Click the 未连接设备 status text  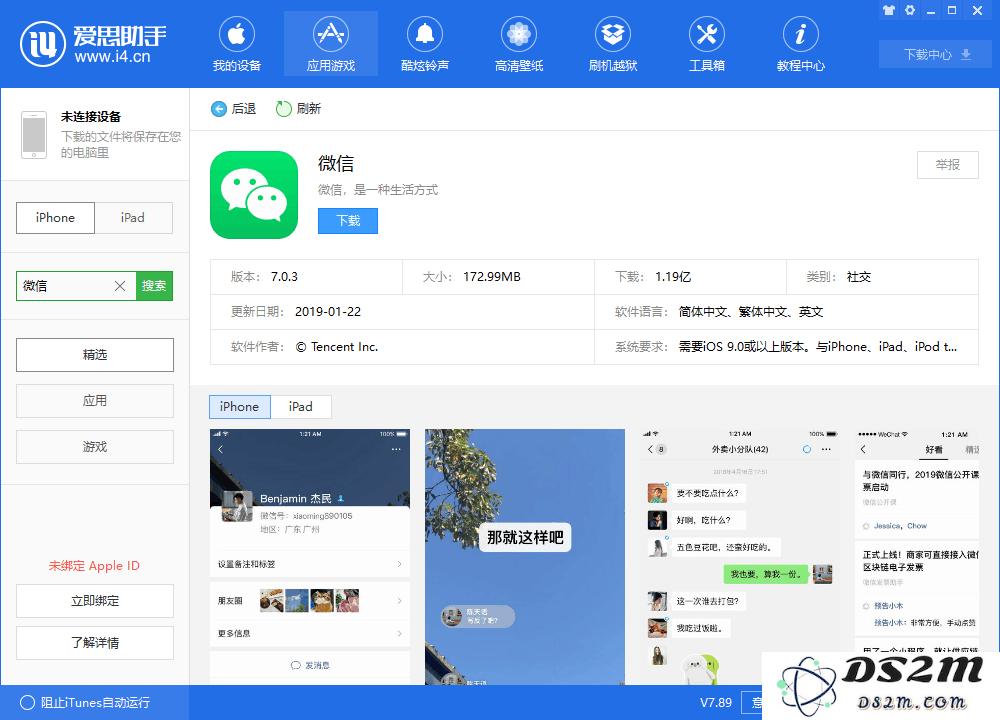click(x=91, y=117)
